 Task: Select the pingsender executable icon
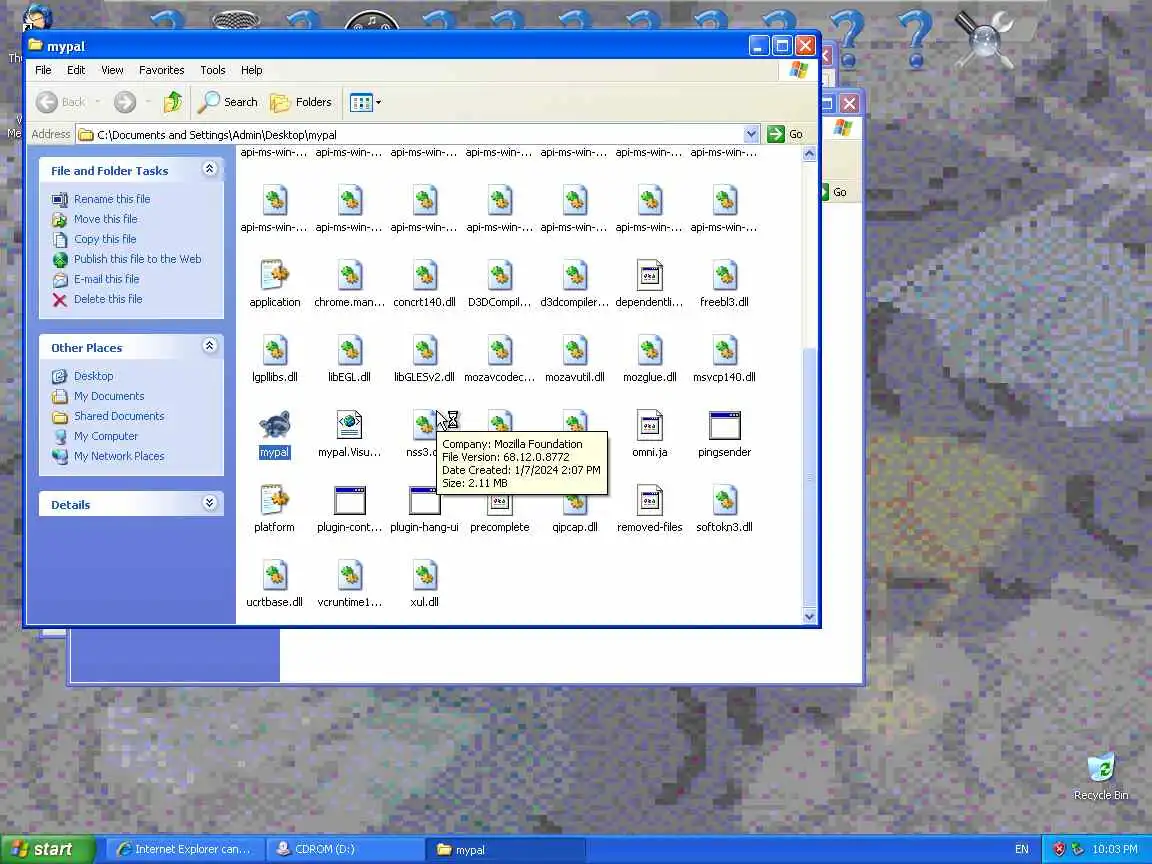point(724,425)
